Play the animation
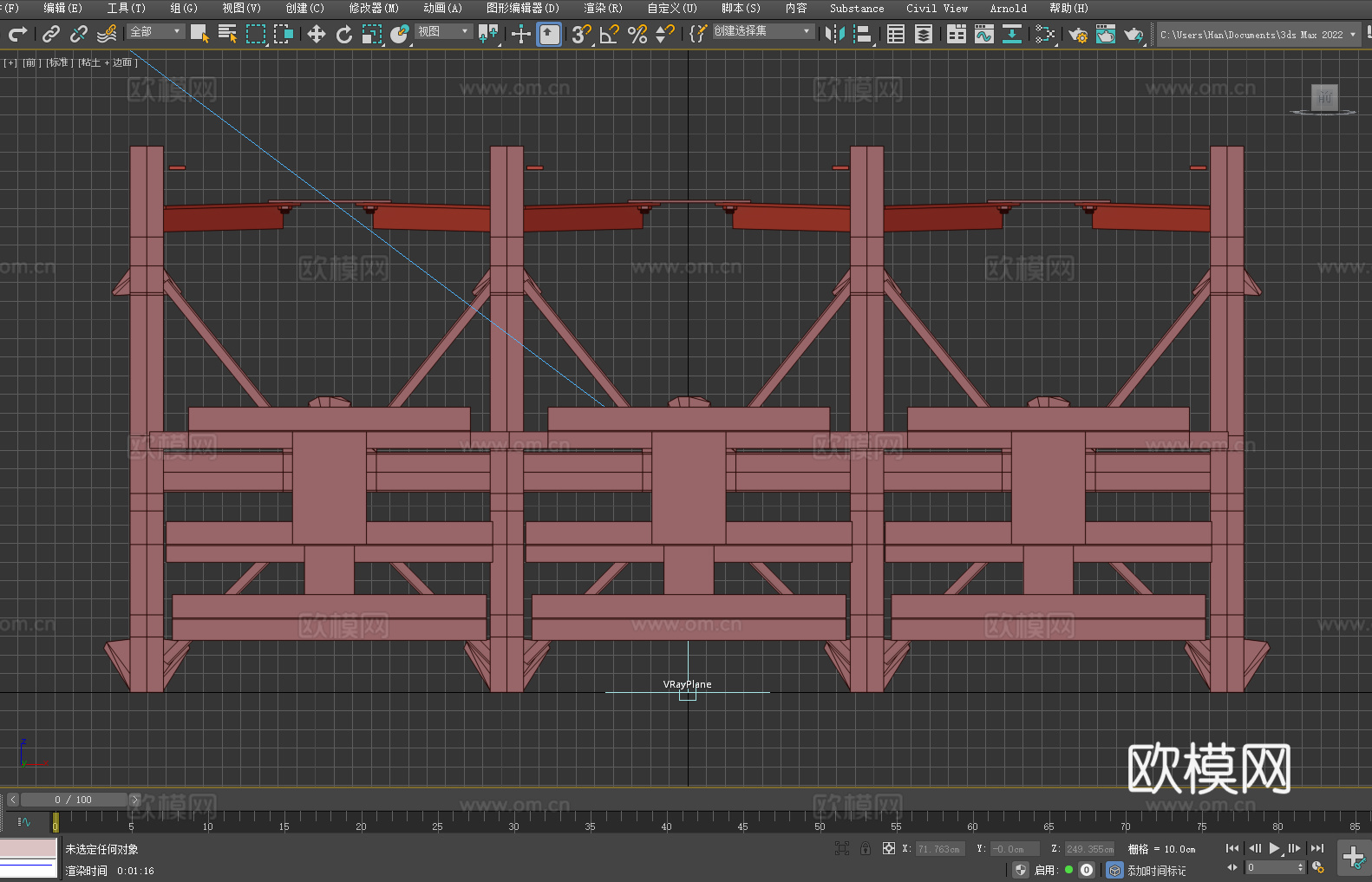Image resolution: width=1372 pixels, height=882 pixels. pyautogui.click(x=1275, y=848)
